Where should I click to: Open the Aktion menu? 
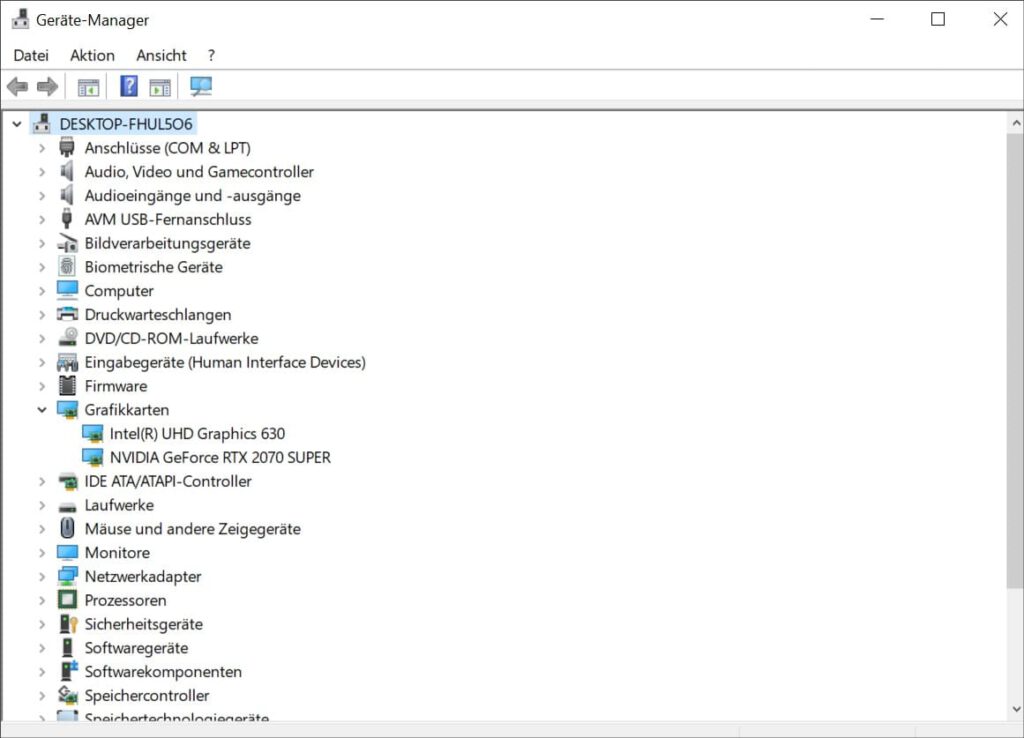click(92, 55)
